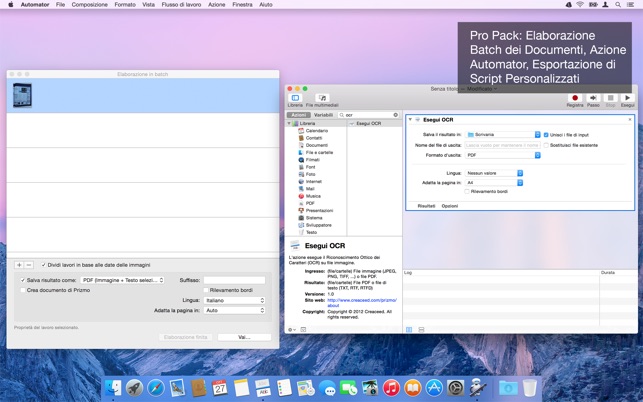Run the workflow with Esegui
Screen dimensions: 643x402
627,98
